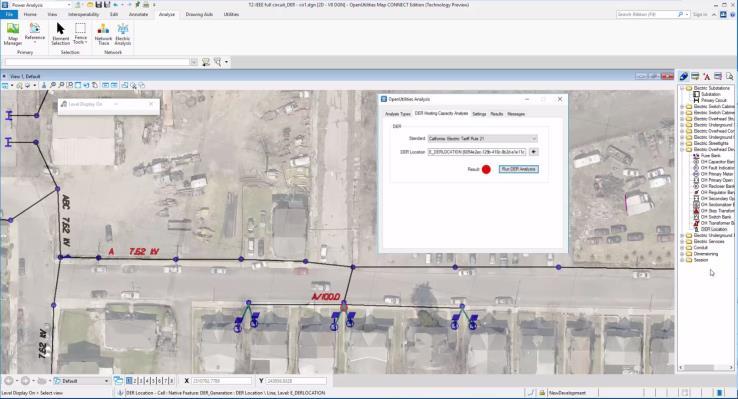Click the fit view tool icon
Image resolution: width=738 pixels, height=399 pixels.
pos(78,85)
